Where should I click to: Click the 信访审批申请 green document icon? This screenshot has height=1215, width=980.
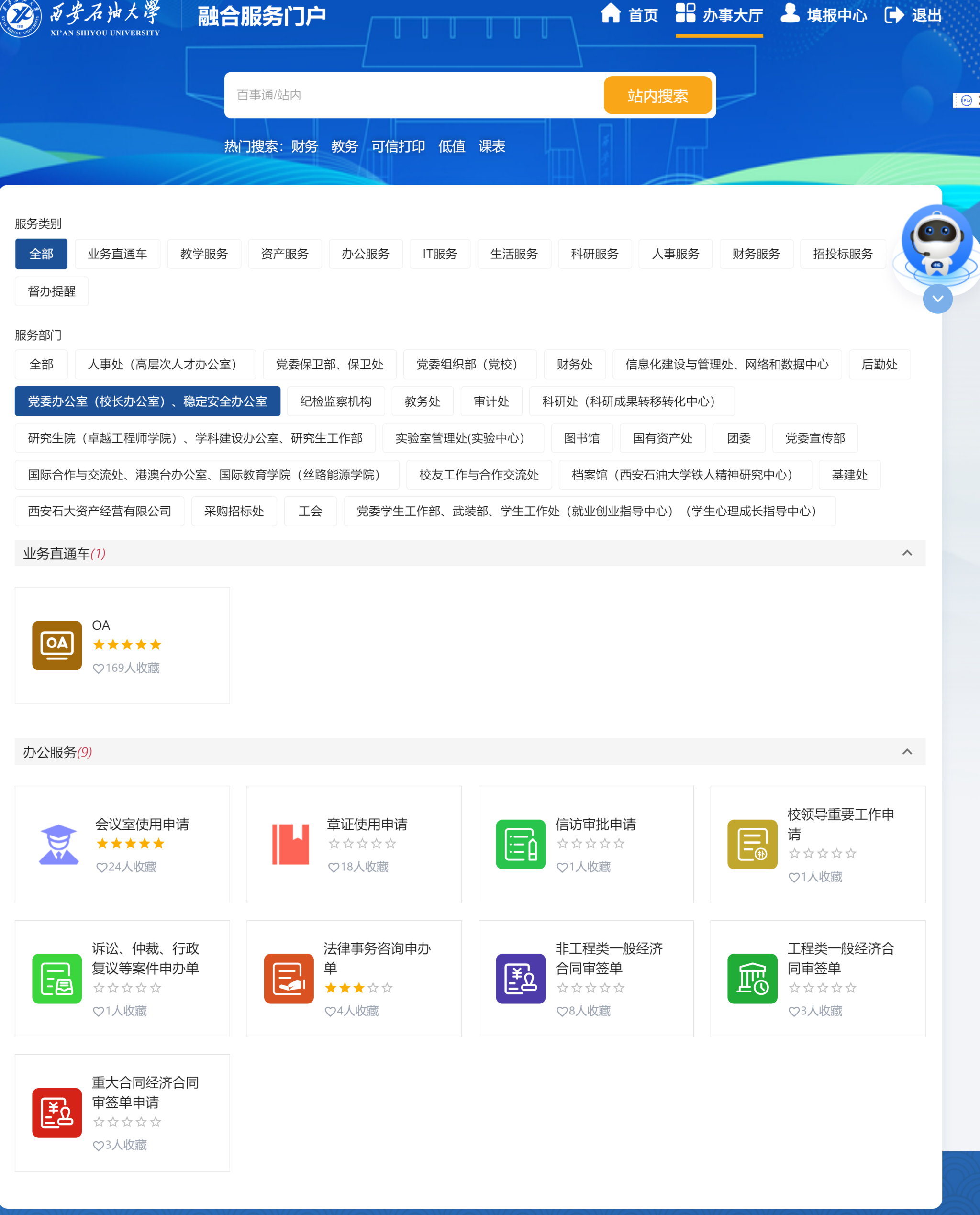tap(521, 844)
